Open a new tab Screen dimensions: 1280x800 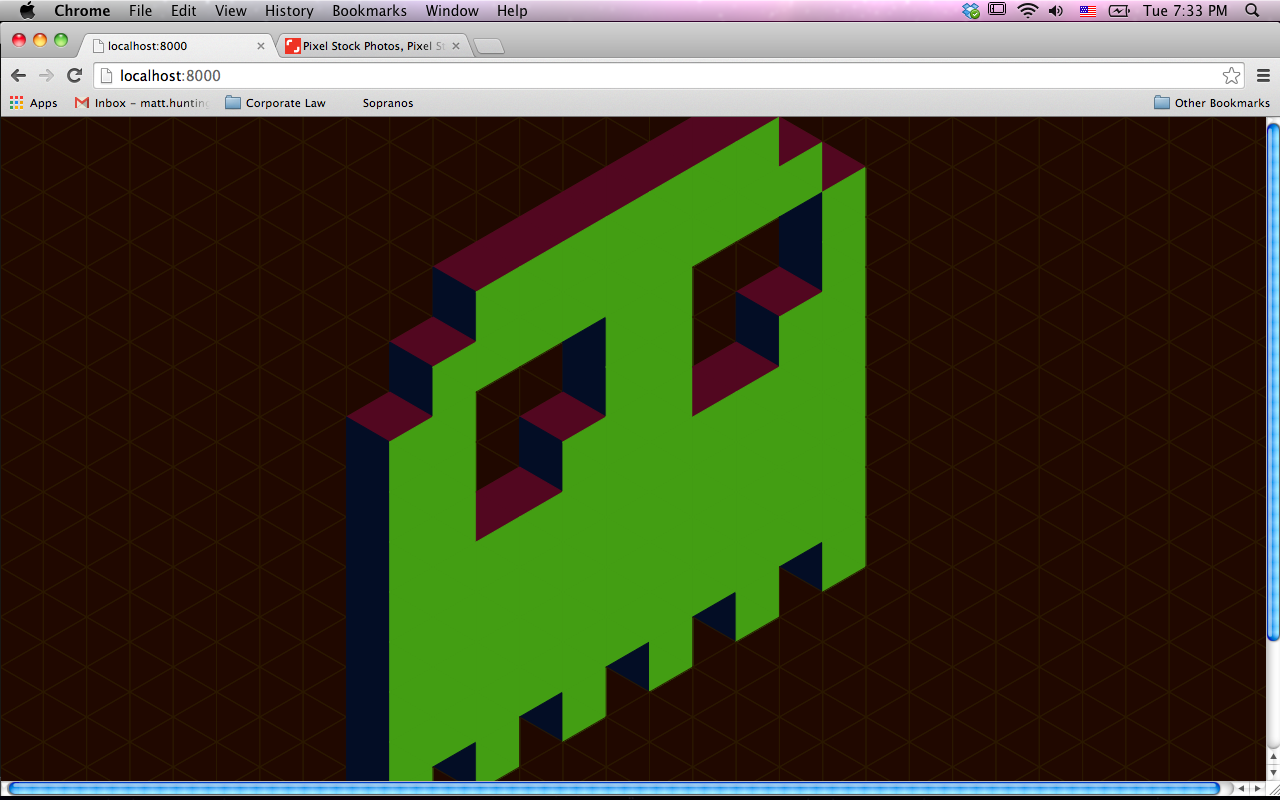pos(488,46)
